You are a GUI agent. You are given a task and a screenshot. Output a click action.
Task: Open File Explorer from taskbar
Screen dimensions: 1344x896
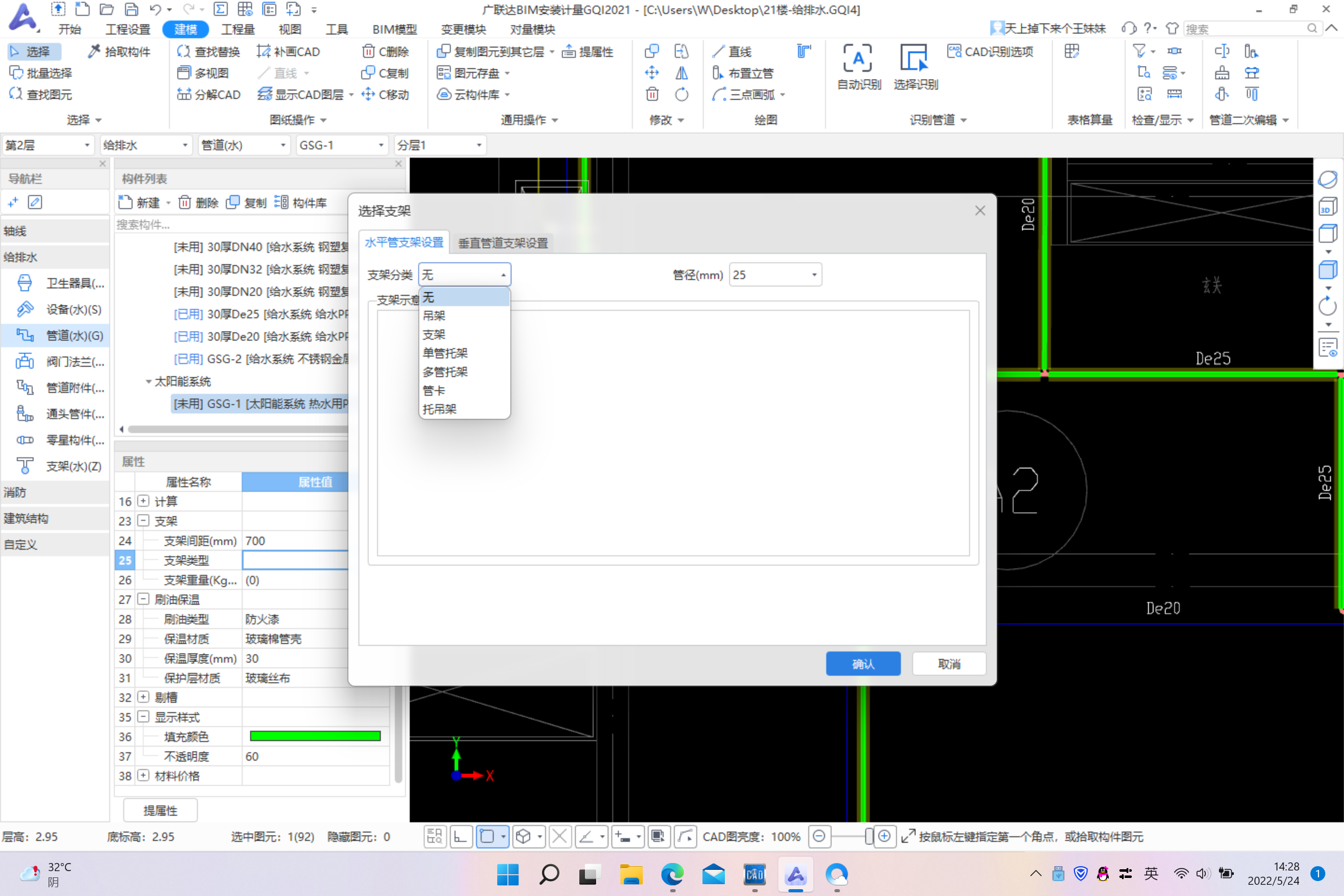pyautogui.click(x=631, y=874)
